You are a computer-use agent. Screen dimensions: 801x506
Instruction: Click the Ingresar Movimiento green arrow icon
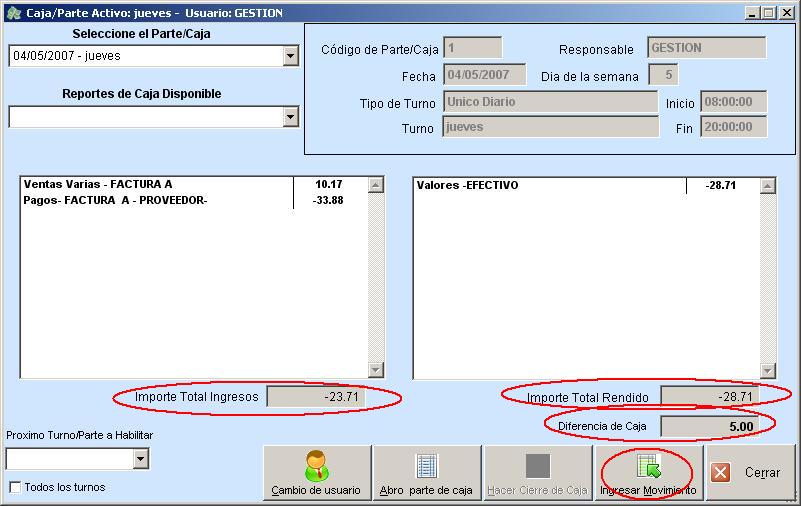click(649, 466)
